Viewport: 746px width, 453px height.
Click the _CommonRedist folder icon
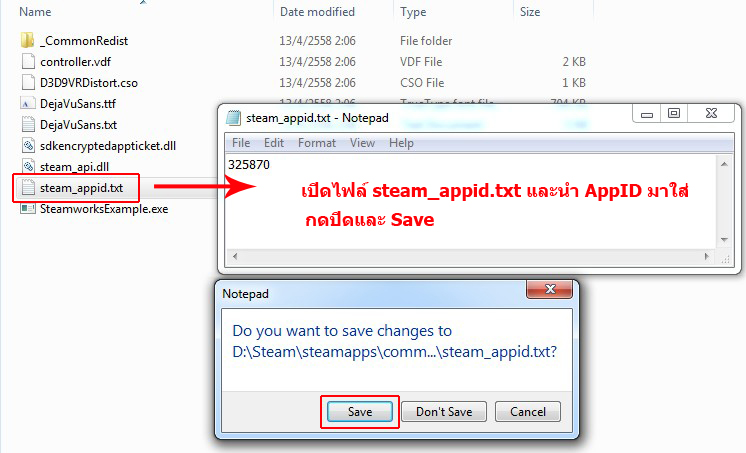click(x=28, y=40)
